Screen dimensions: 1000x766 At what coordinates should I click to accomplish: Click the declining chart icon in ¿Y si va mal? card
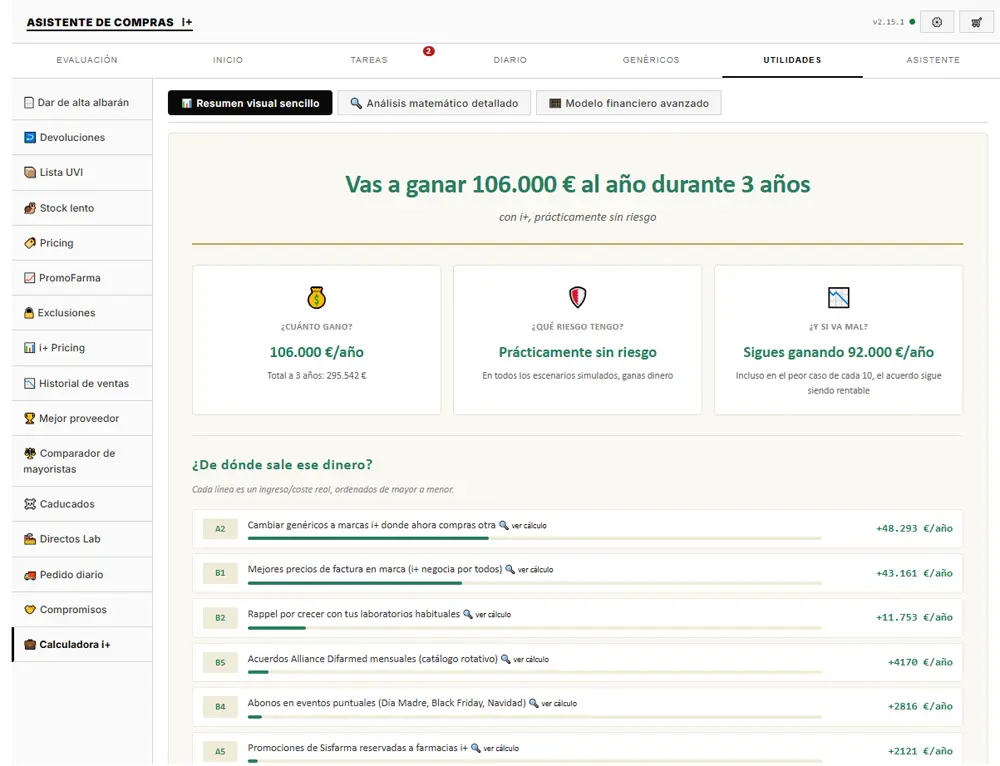tap(839, 297)
